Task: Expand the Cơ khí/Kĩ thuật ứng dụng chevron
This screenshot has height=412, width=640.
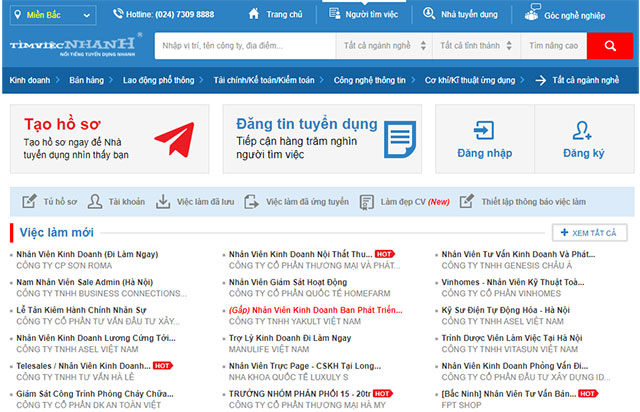Action: pyautogui.click(x=522, y=80)
